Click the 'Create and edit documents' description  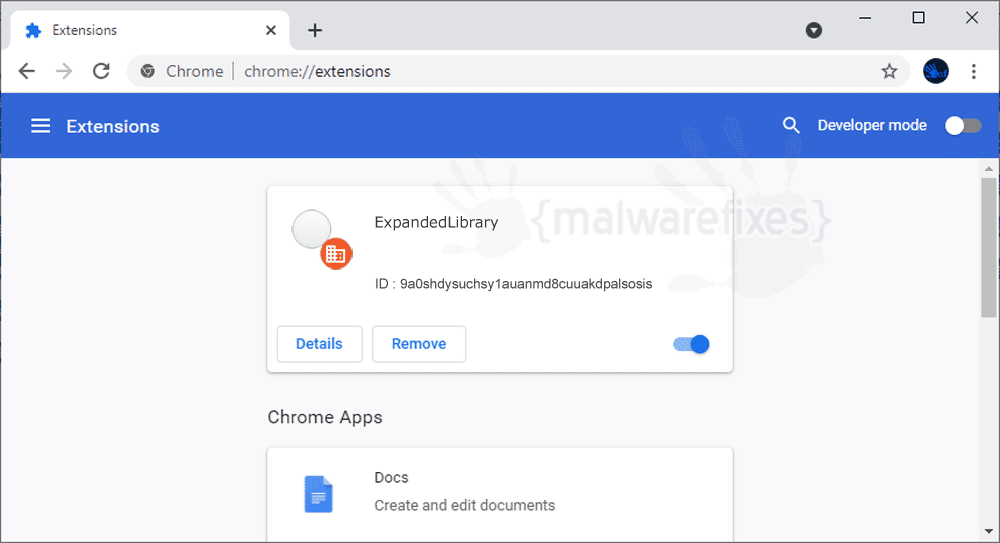(464, 505)
